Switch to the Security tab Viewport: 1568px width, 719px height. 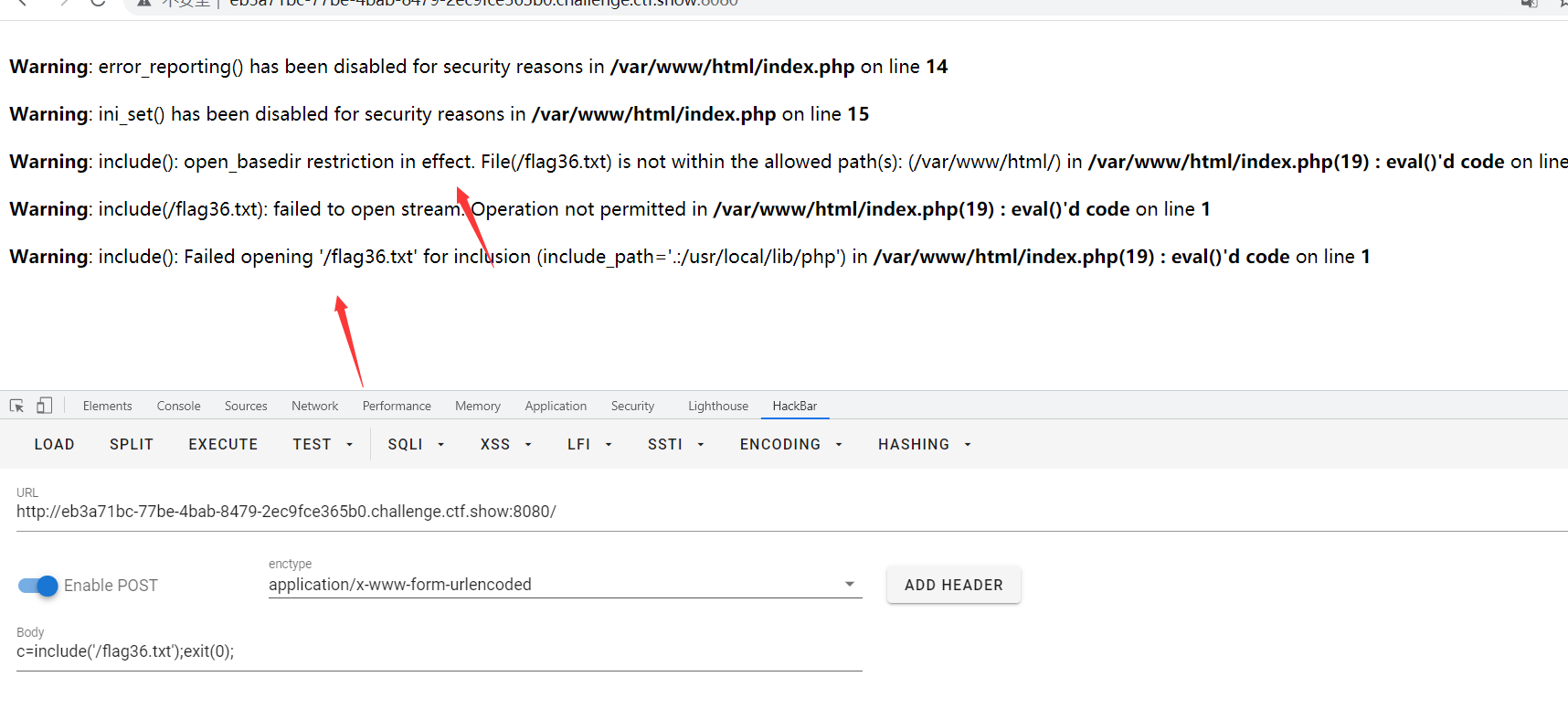tap(632, 406)
